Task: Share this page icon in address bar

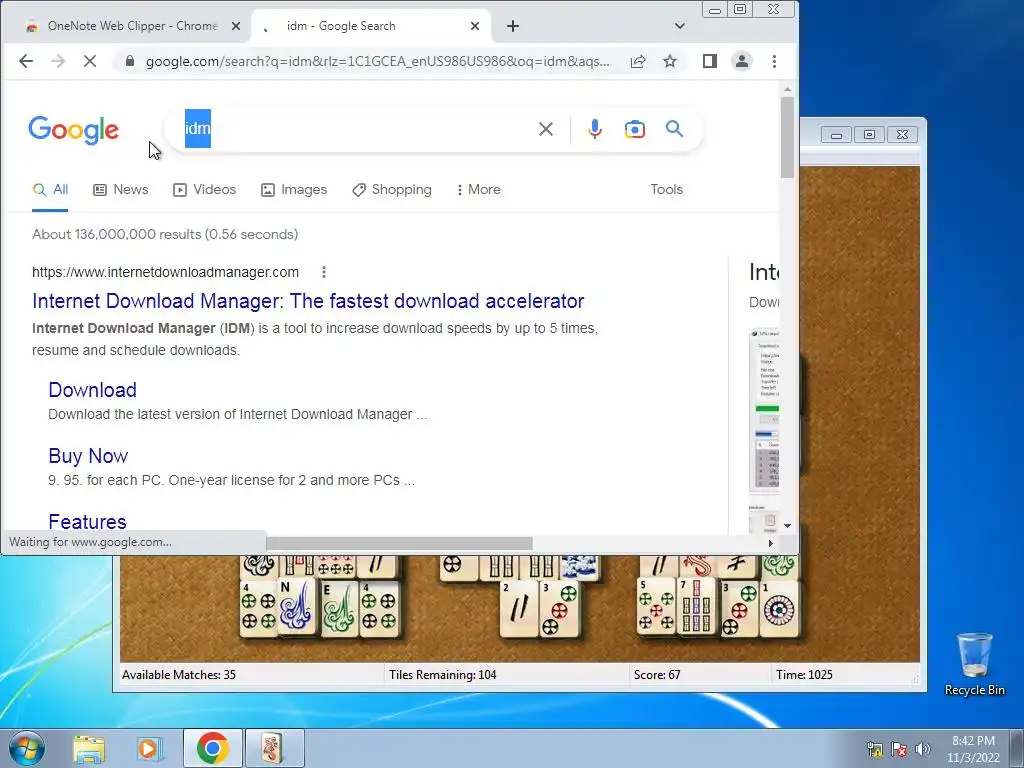Action: pyautogui.click(x=638, y=61)
